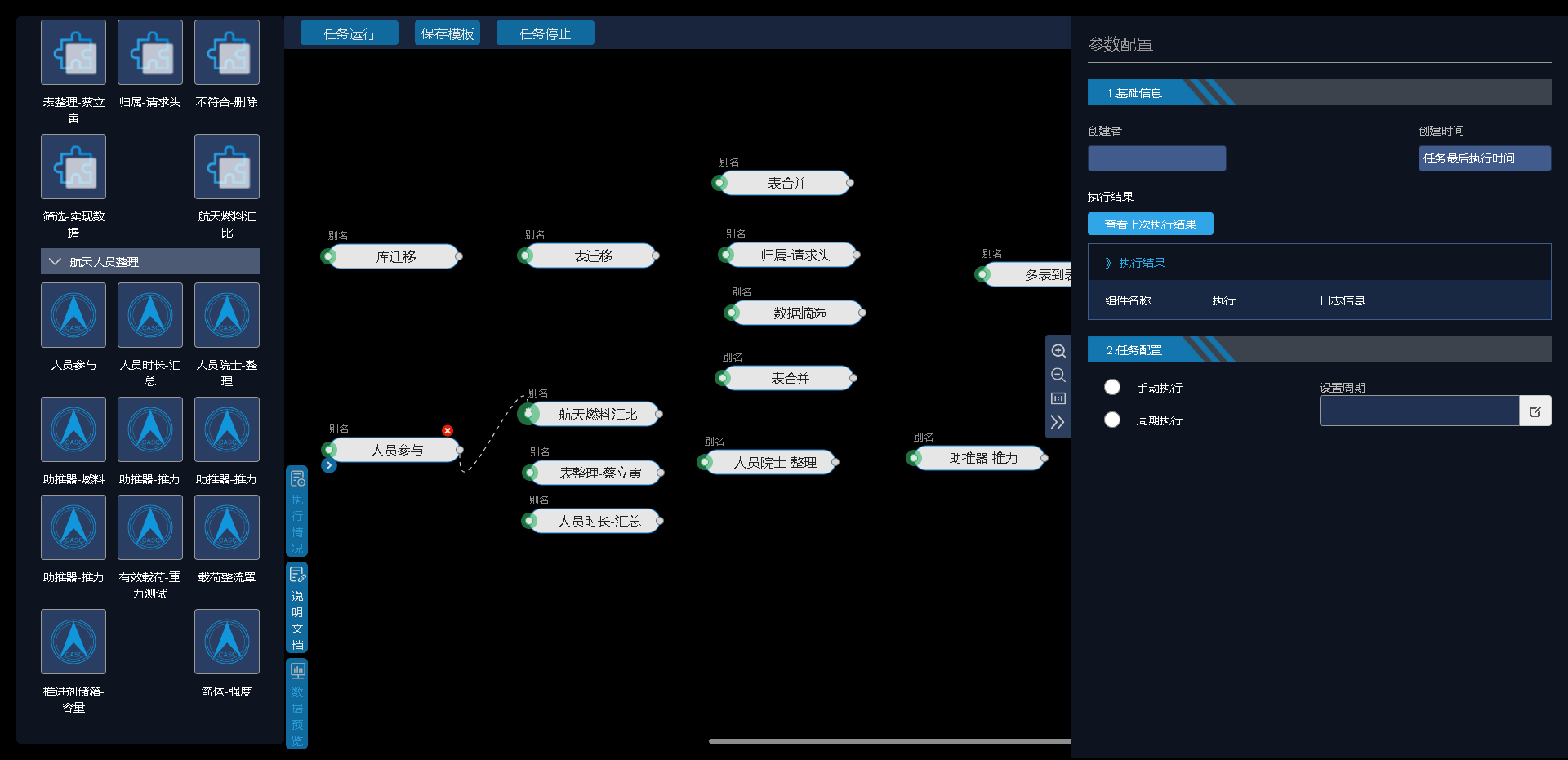
Task: Zoom in on the workflow canvas
Action: coord(1058,351)
